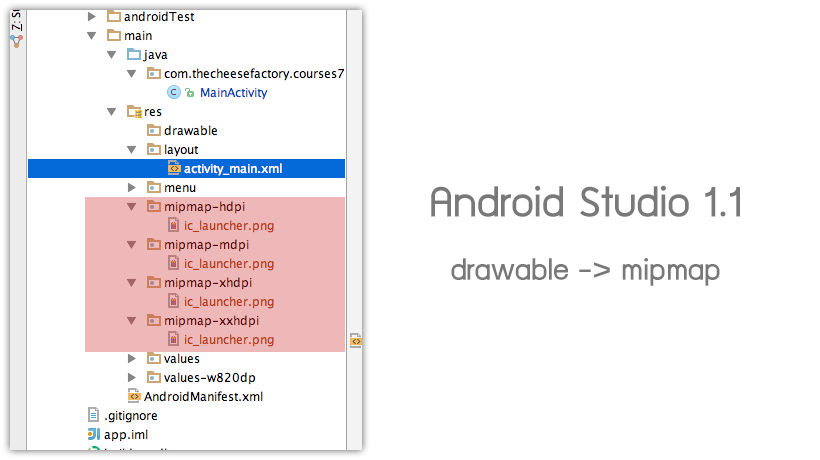
Task: Click the activity_main.xml file icon
Action: click(x=174, y=169)
